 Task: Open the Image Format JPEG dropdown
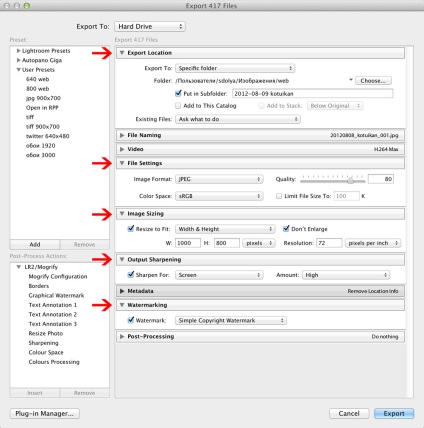click(x=219, y=179)
